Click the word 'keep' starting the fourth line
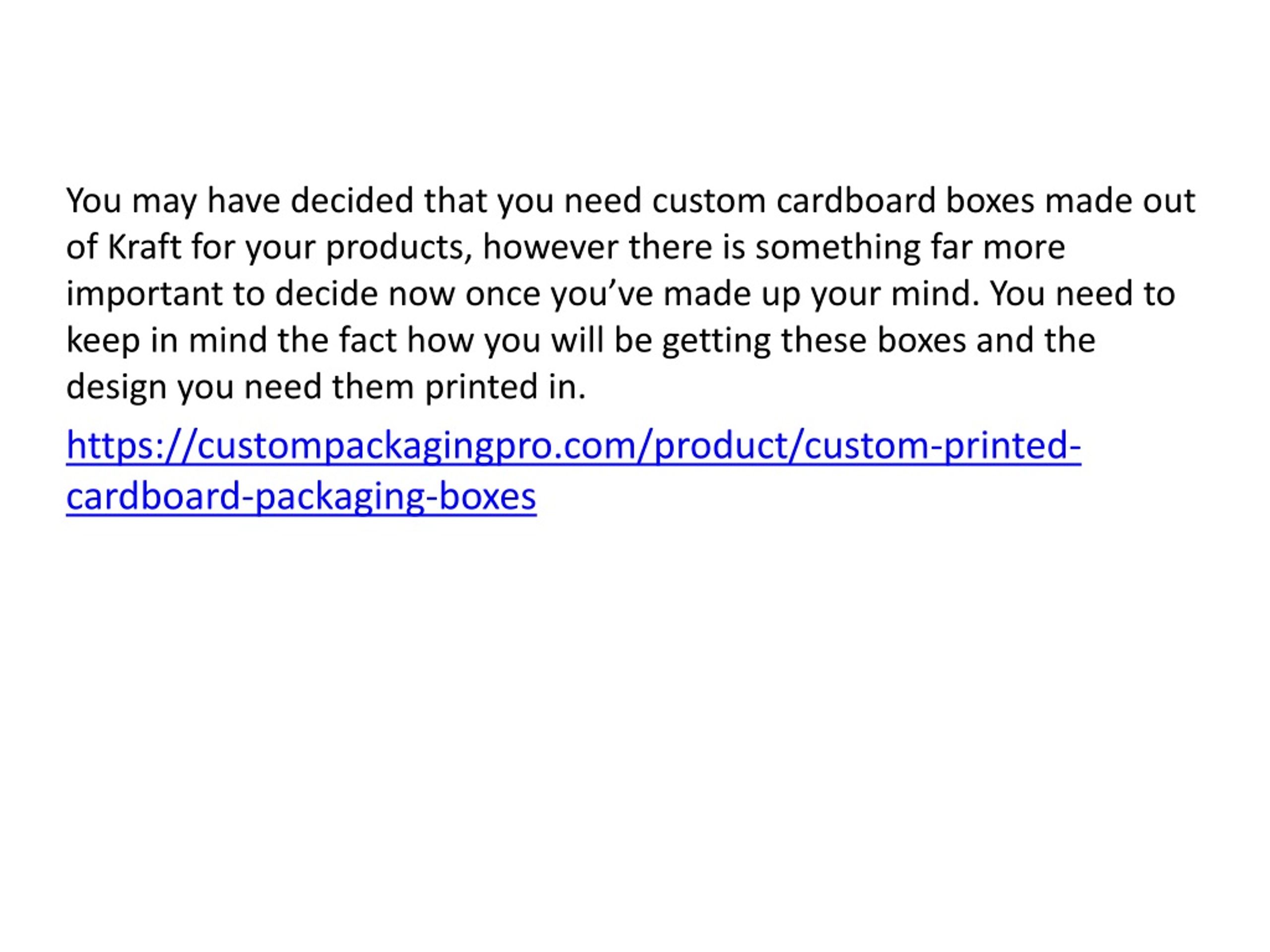 [103, 341]
